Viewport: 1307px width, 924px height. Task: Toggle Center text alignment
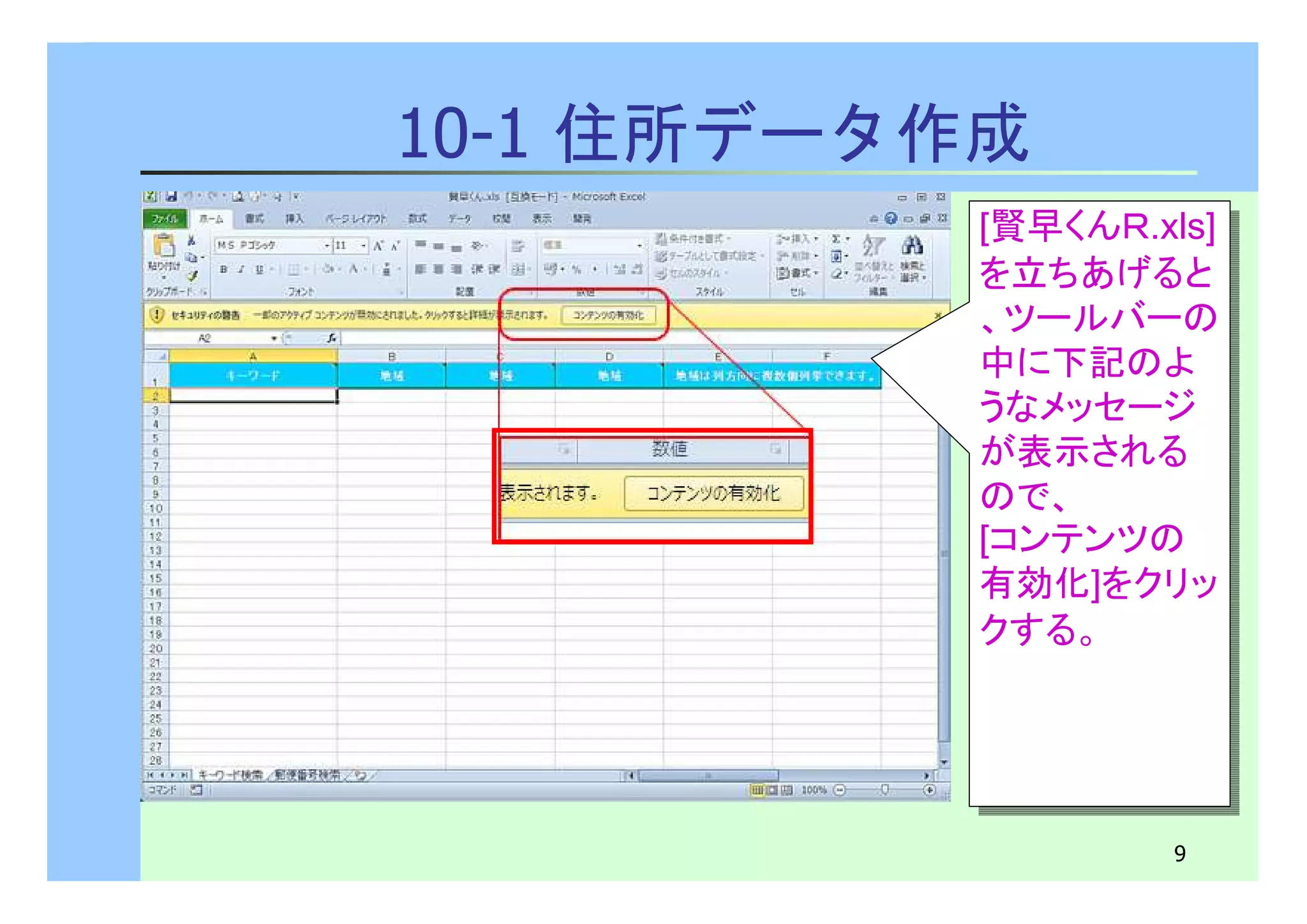tap(438, 269)
